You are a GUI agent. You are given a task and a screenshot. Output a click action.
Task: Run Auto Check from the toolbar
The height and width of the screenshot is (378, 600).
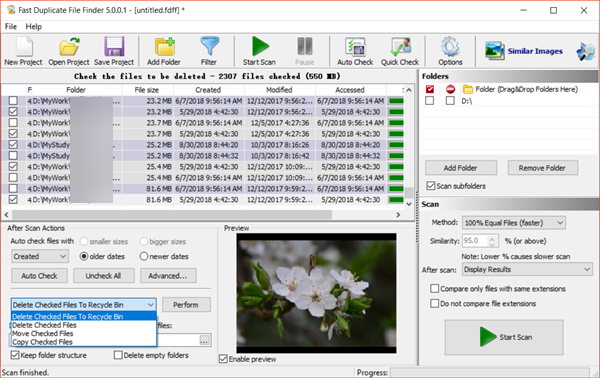pyautogui.click(x=355, y=51)
